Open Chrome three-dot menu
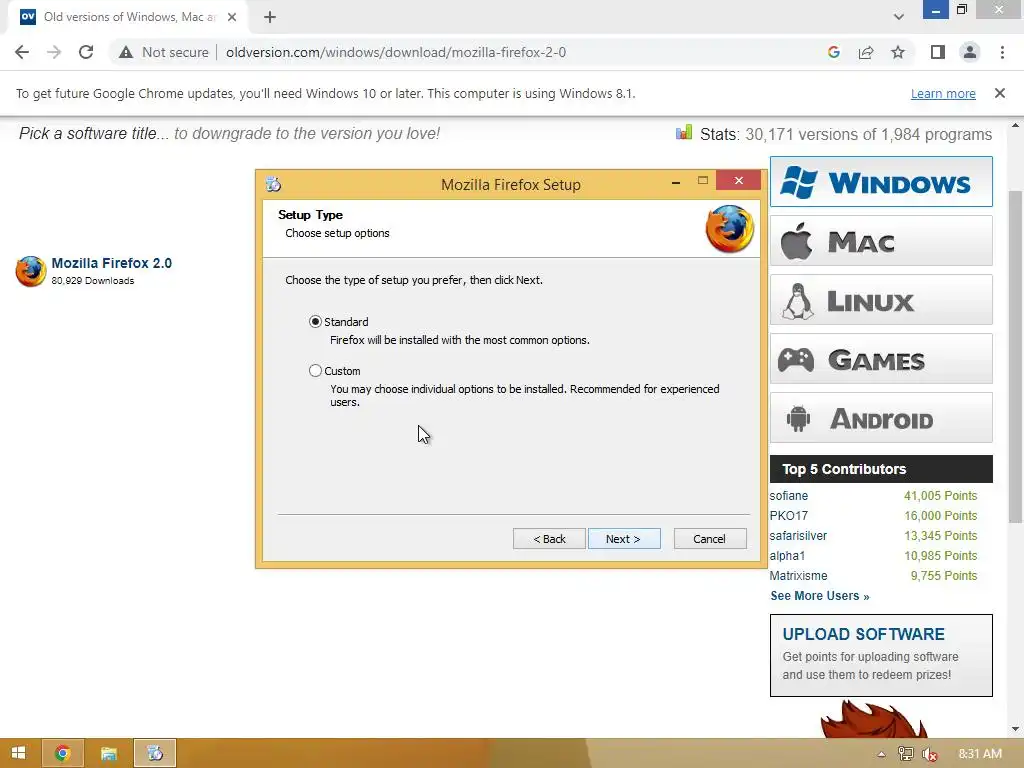The width and height of the screenshot is (1024, 768). (x=1002, y=52)
